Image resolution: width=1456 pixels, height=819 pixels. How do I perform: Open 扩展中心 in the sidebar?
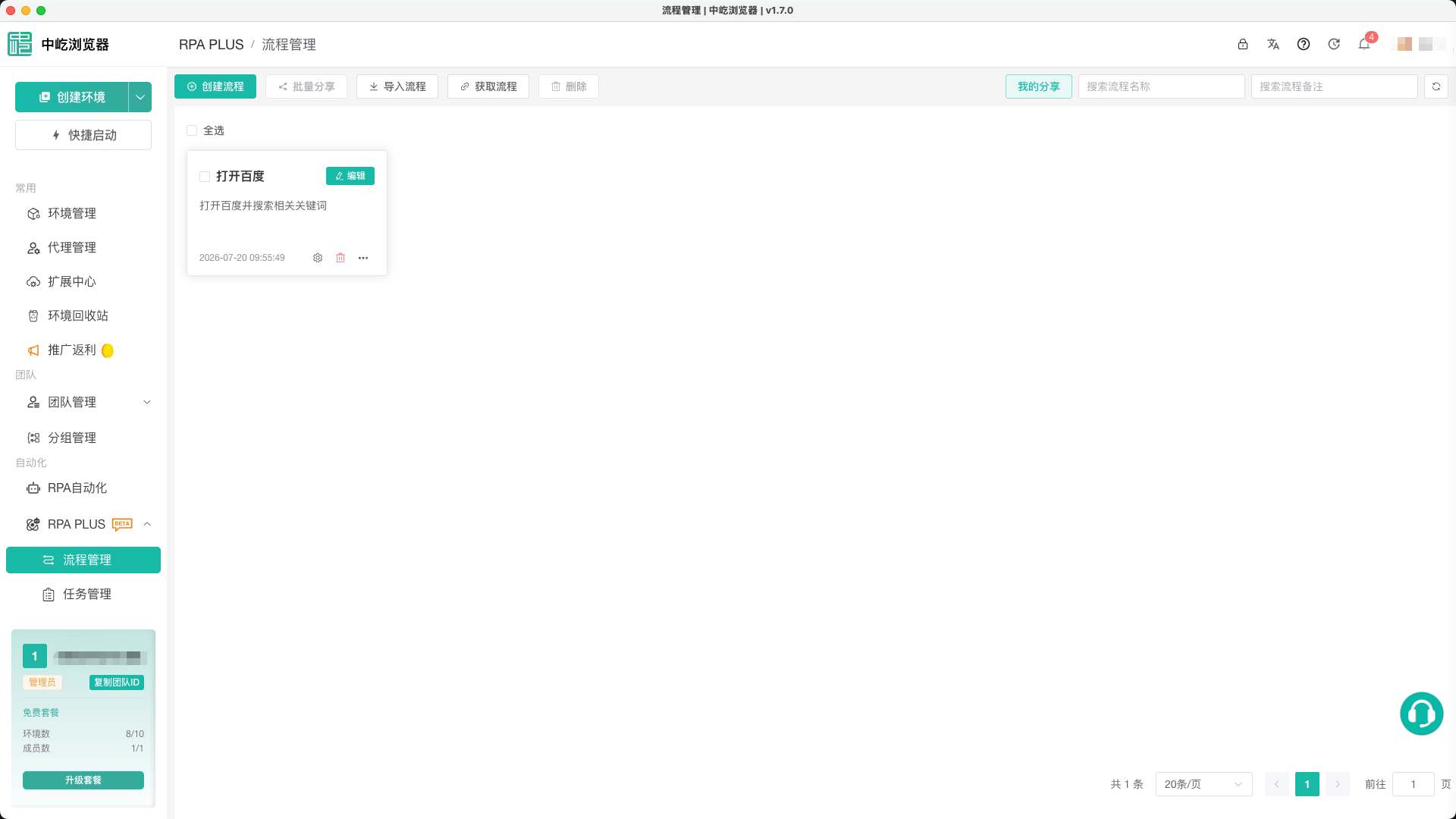83,282
